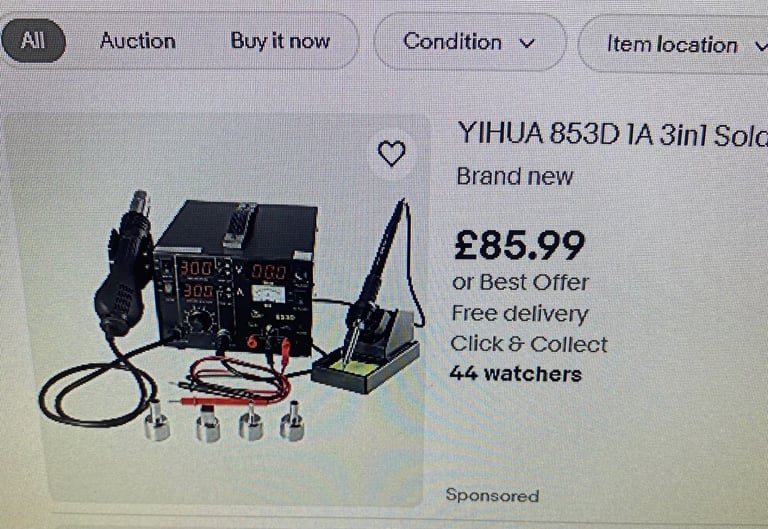Click the chevron arrow beside Item location
The height and width of the screenshot is (529, 768).
[x=761, y=46]
